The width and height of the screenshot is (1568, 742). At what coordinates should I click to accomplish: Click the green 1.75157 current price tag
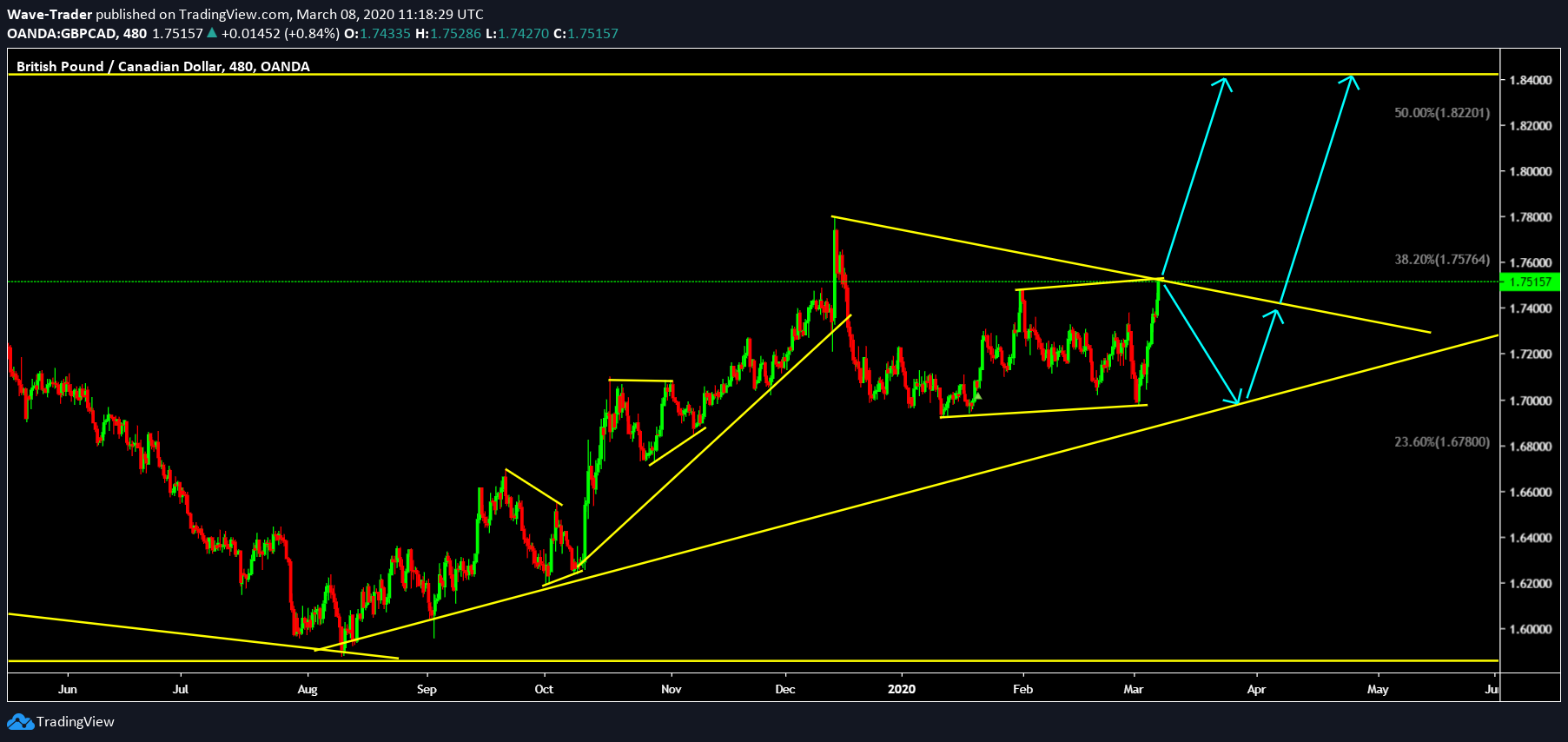pyautogui.click(x=1531, y=282)
